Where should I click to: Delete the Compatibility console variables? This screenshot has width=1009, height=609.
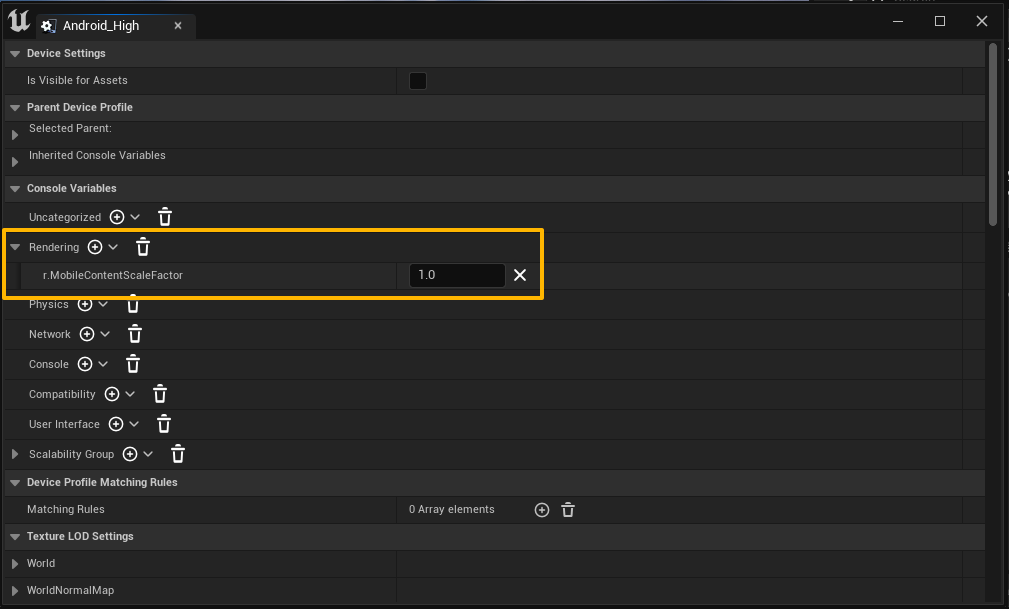160,394
